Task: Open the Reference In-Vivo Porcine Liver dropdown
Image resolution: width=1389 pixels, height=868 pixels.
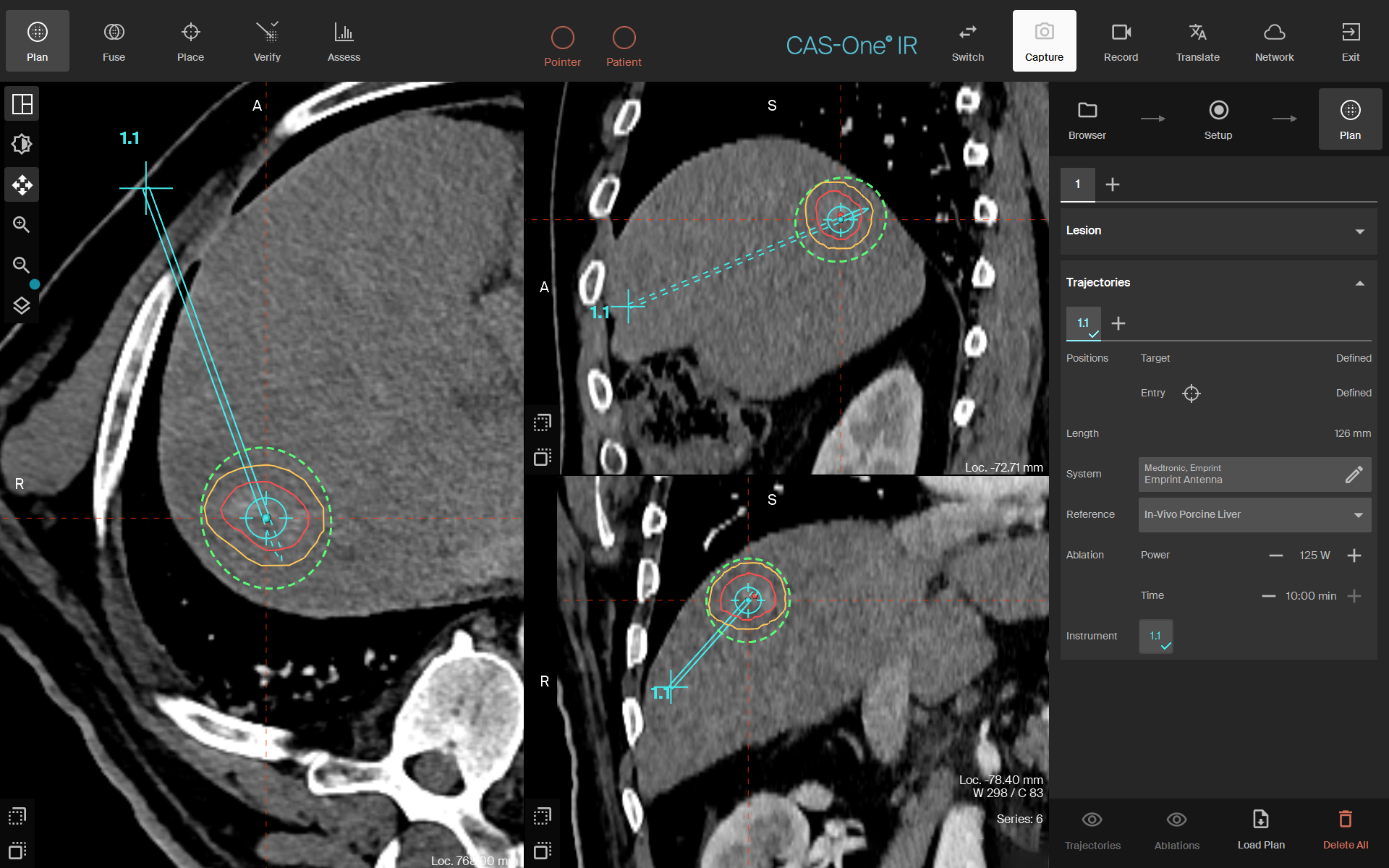Action: pos(1254,515)
